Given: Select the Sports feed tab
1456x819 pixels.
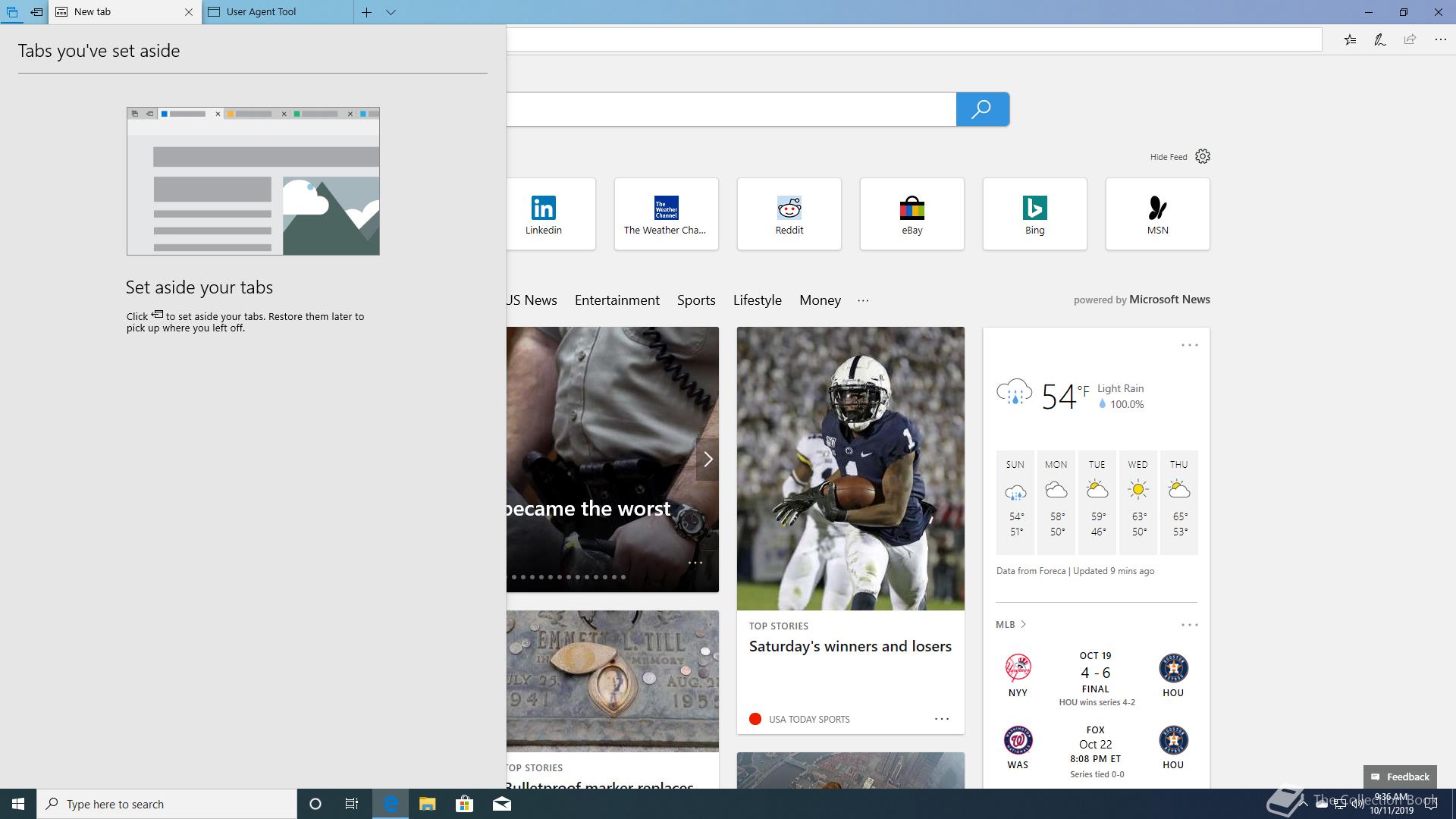Looking at the screenshot, I should point(696,300).
